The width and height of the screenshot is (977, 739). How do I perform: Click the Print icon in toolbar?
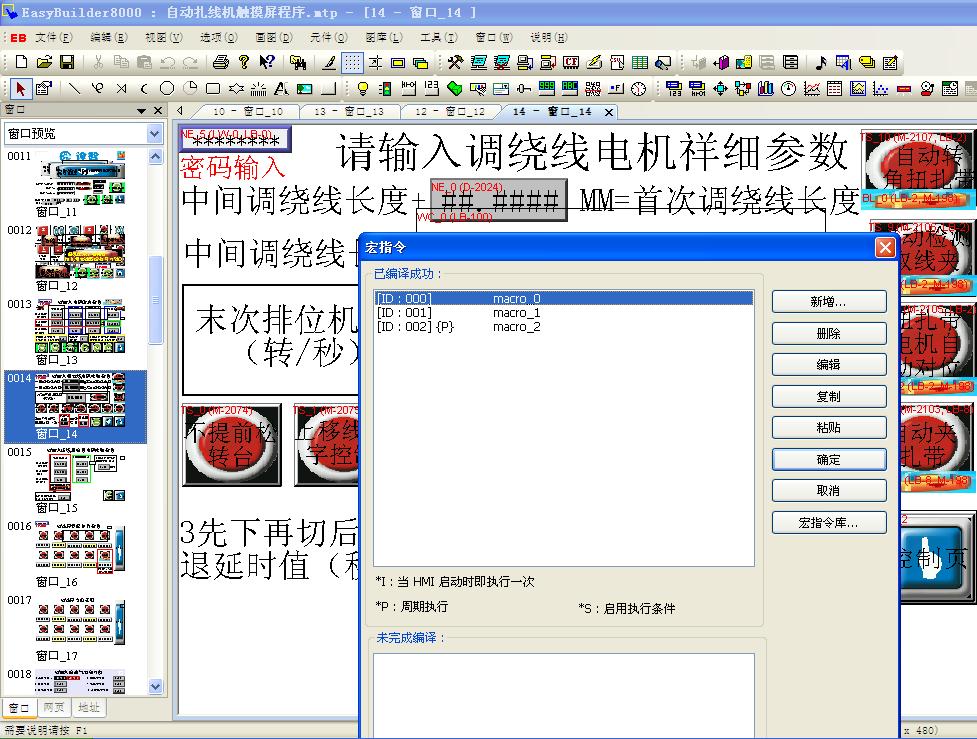click(221, 63)
